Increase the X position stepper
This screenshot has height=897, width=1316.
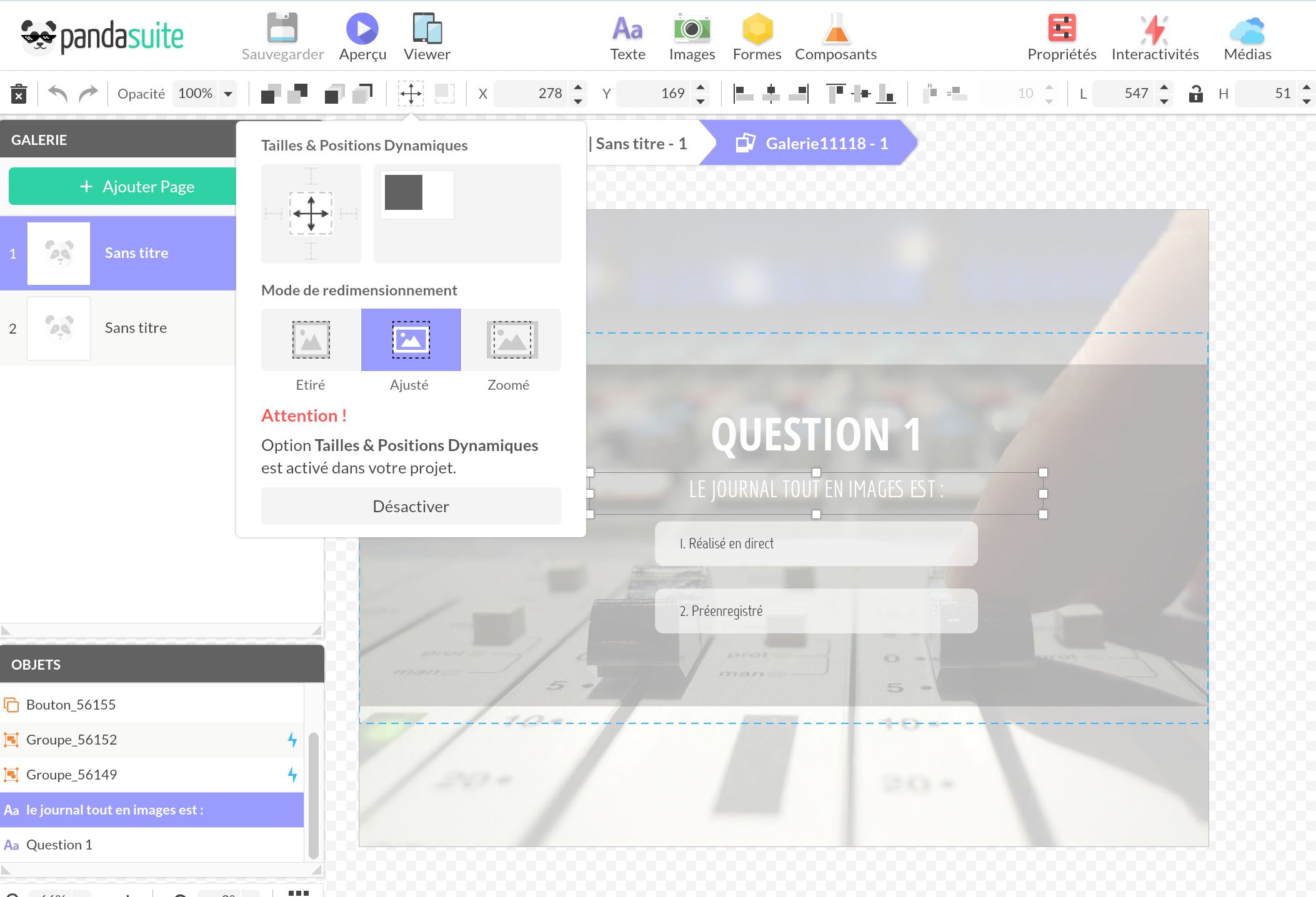click(578, 87)
